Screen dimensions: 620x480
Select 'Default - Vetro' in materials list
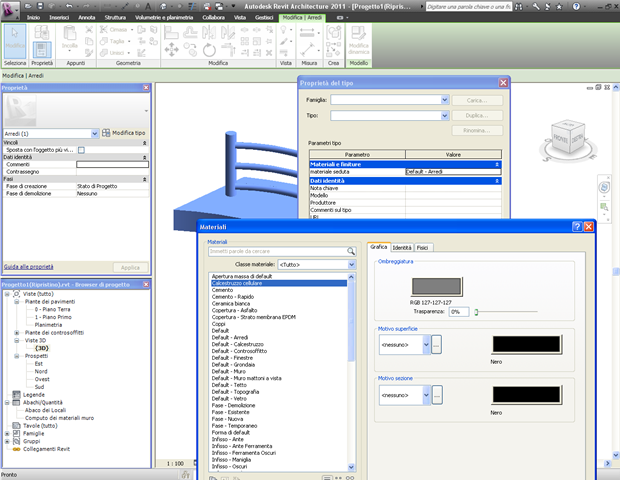pos(231,397)
